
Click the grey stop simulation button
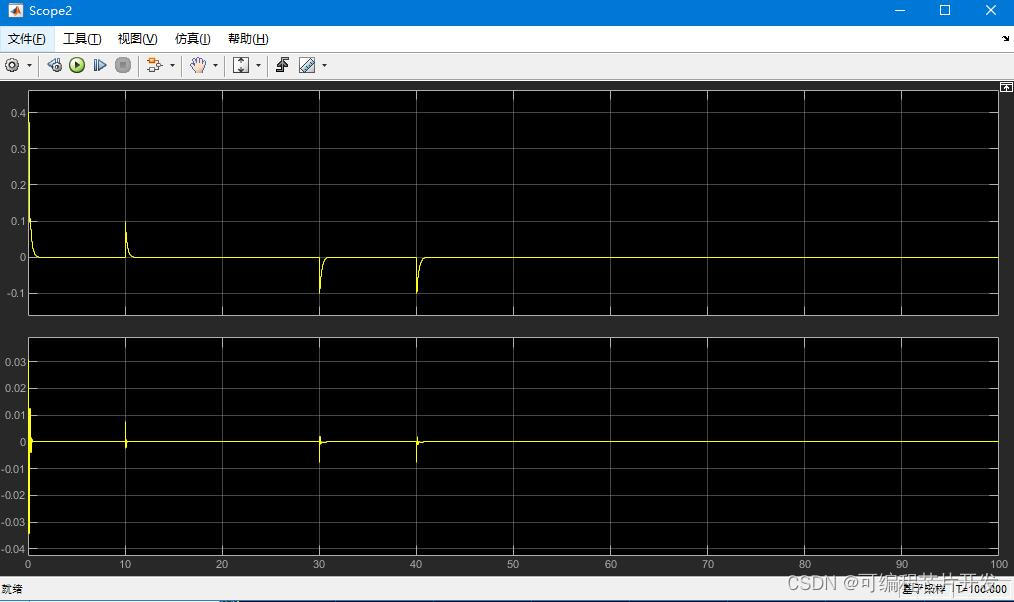click(x=123, y=65)
